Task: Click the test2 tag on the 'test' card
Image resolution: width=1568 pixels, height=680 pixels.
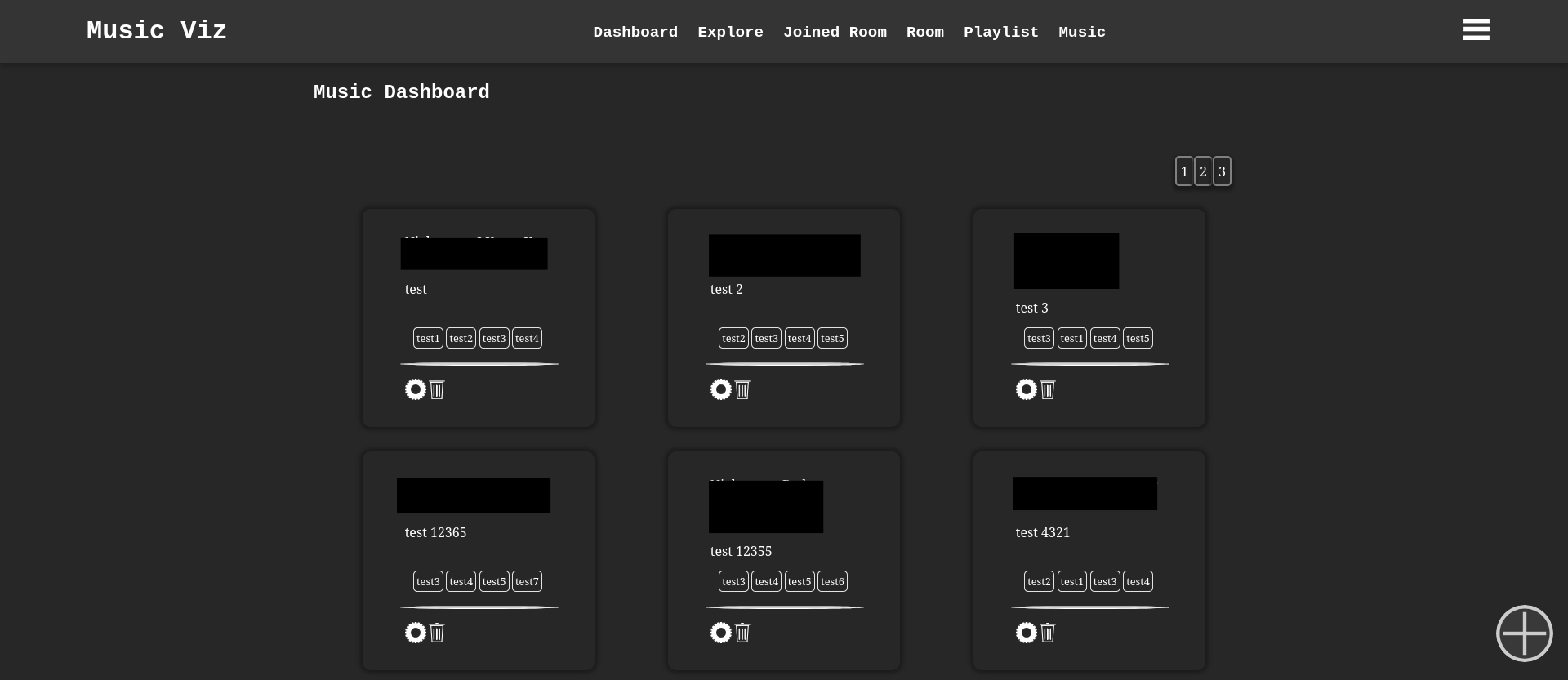Action: [461, 338]
